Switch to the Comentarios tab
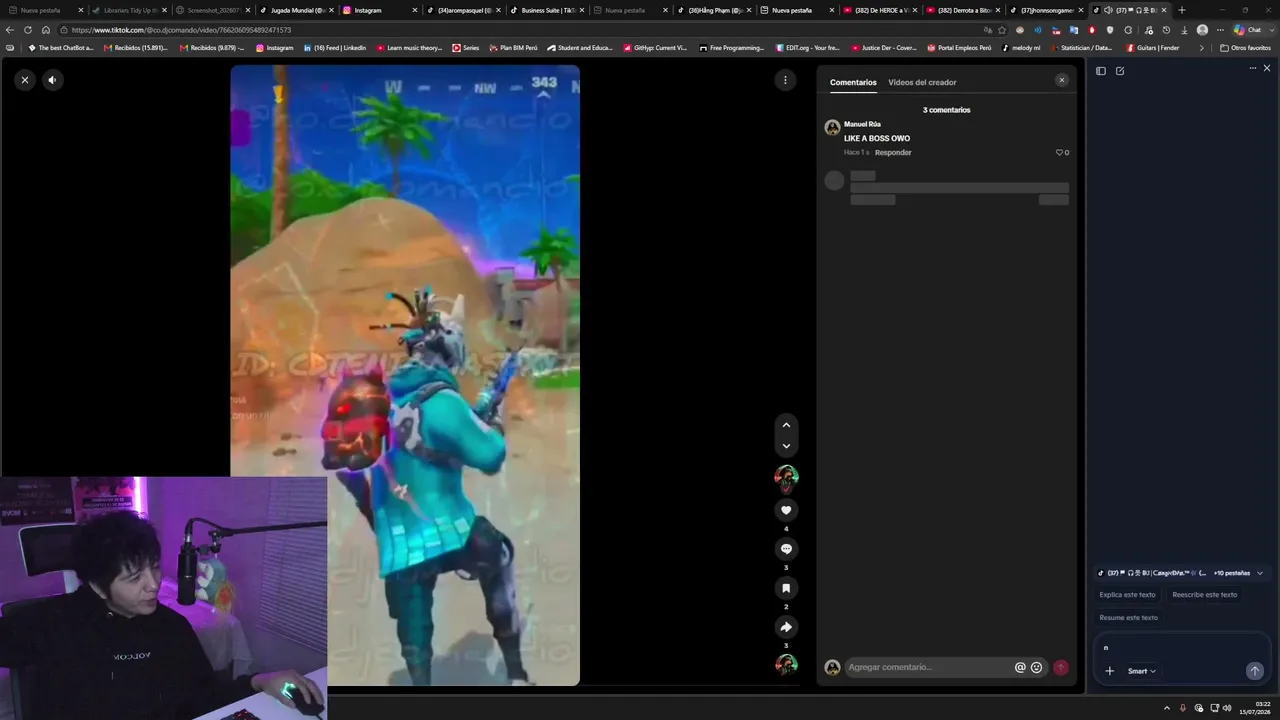This screenshot has width=1280, height=720. pyautogui.click(x=853, y=83)
